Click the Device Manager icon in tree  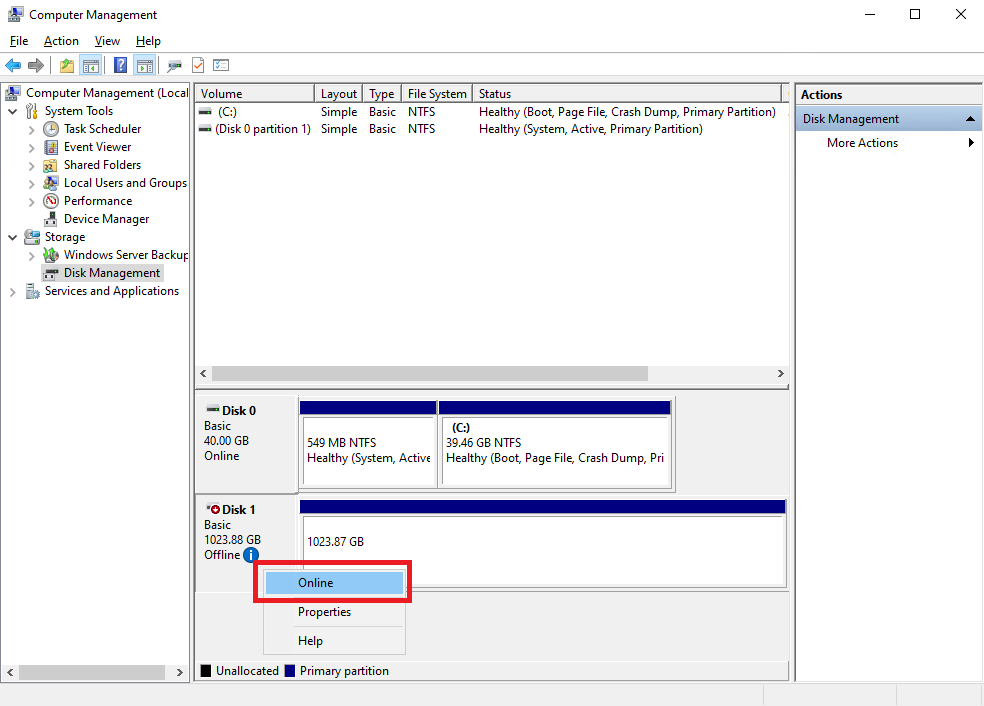point(52,219)
